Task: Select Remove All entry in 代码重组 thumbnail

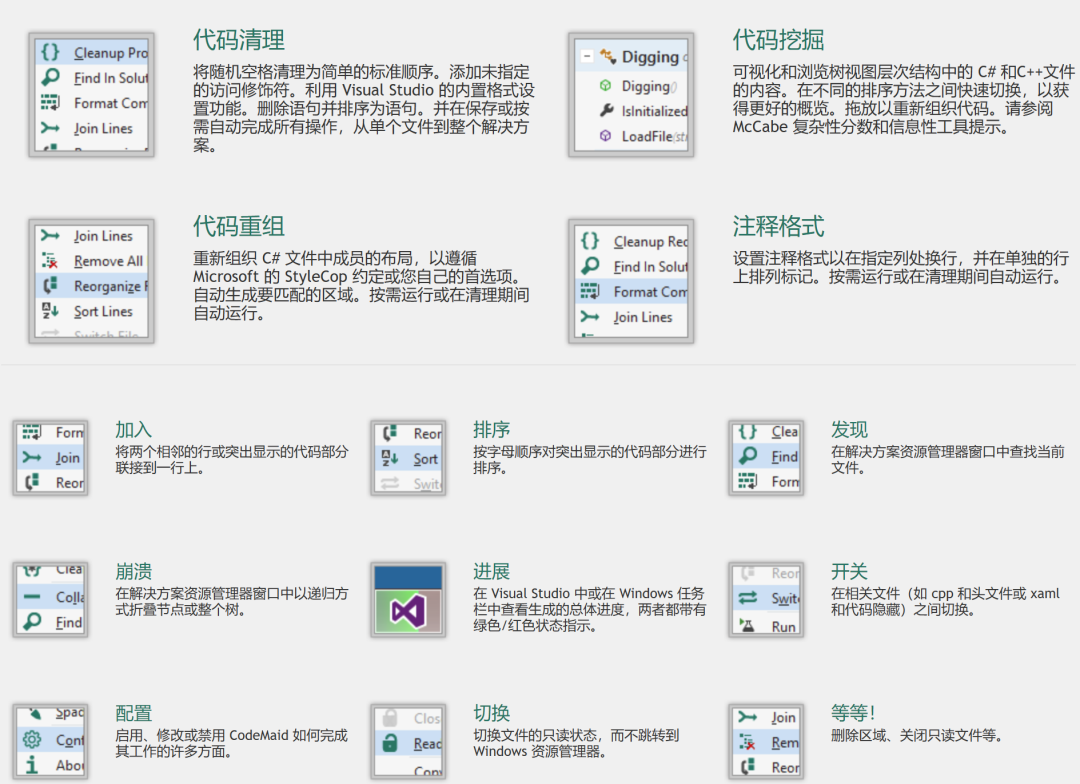Action: click(x=92, y=261)
